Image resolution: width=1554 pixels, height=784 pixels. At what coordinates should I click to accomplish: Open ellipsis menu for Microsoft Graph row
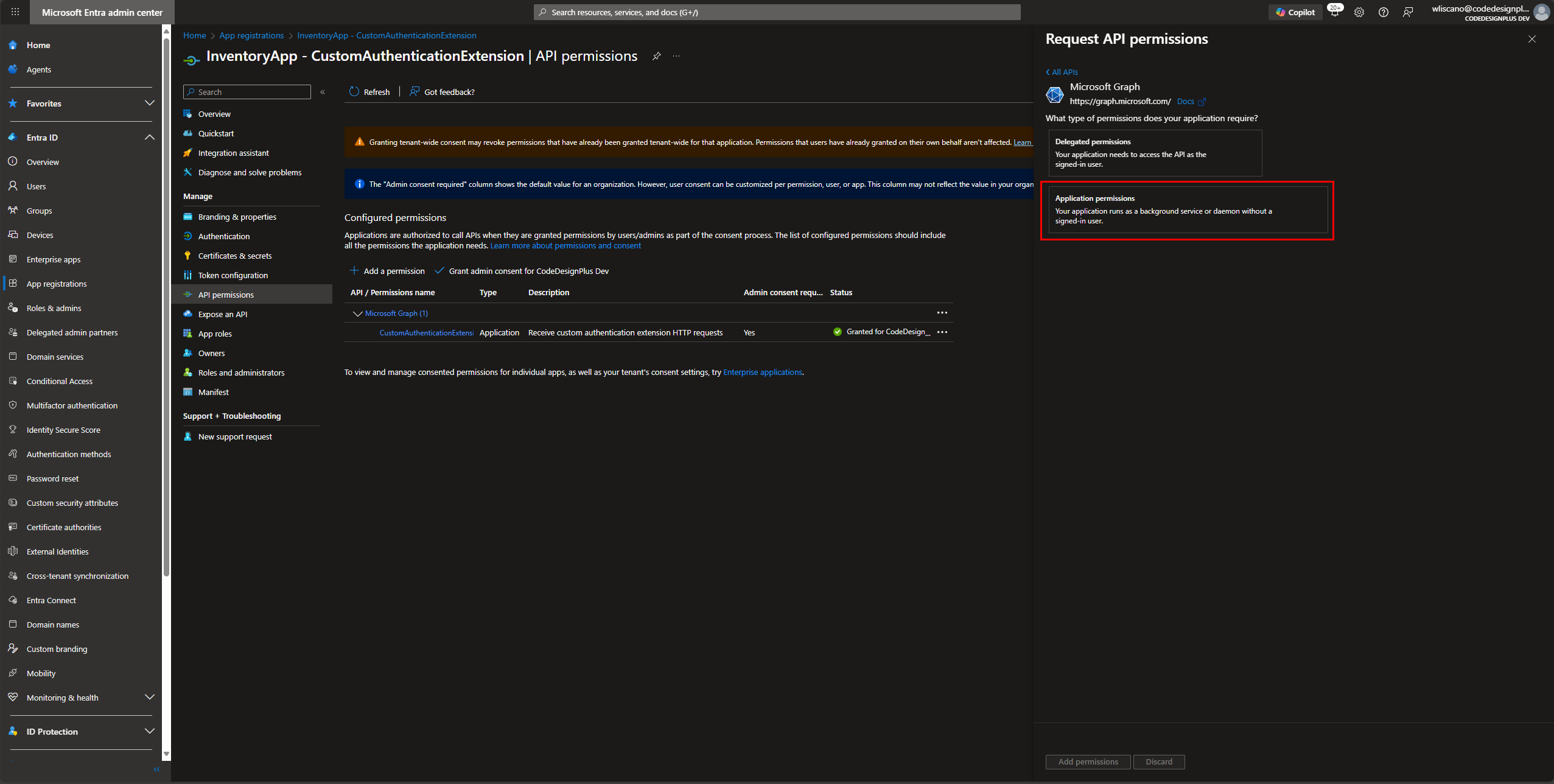click(942, 313)
